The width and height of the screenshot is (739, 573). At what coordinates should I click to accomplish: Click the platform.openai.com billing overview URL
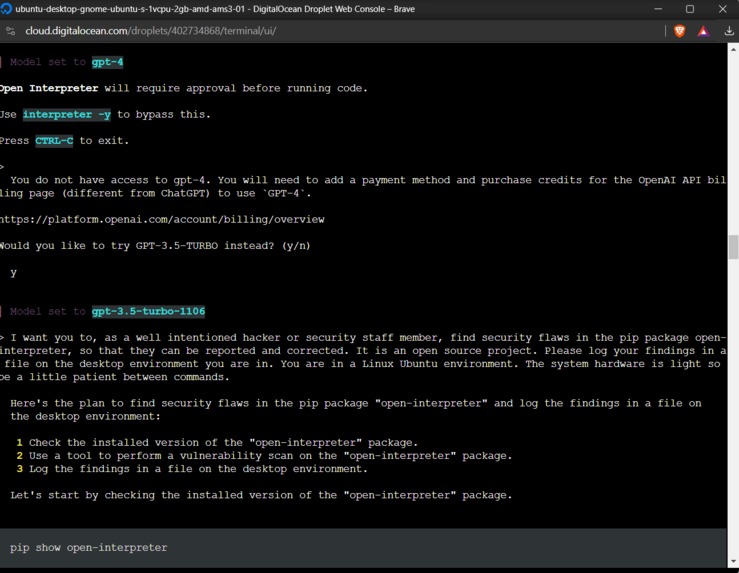162,220
